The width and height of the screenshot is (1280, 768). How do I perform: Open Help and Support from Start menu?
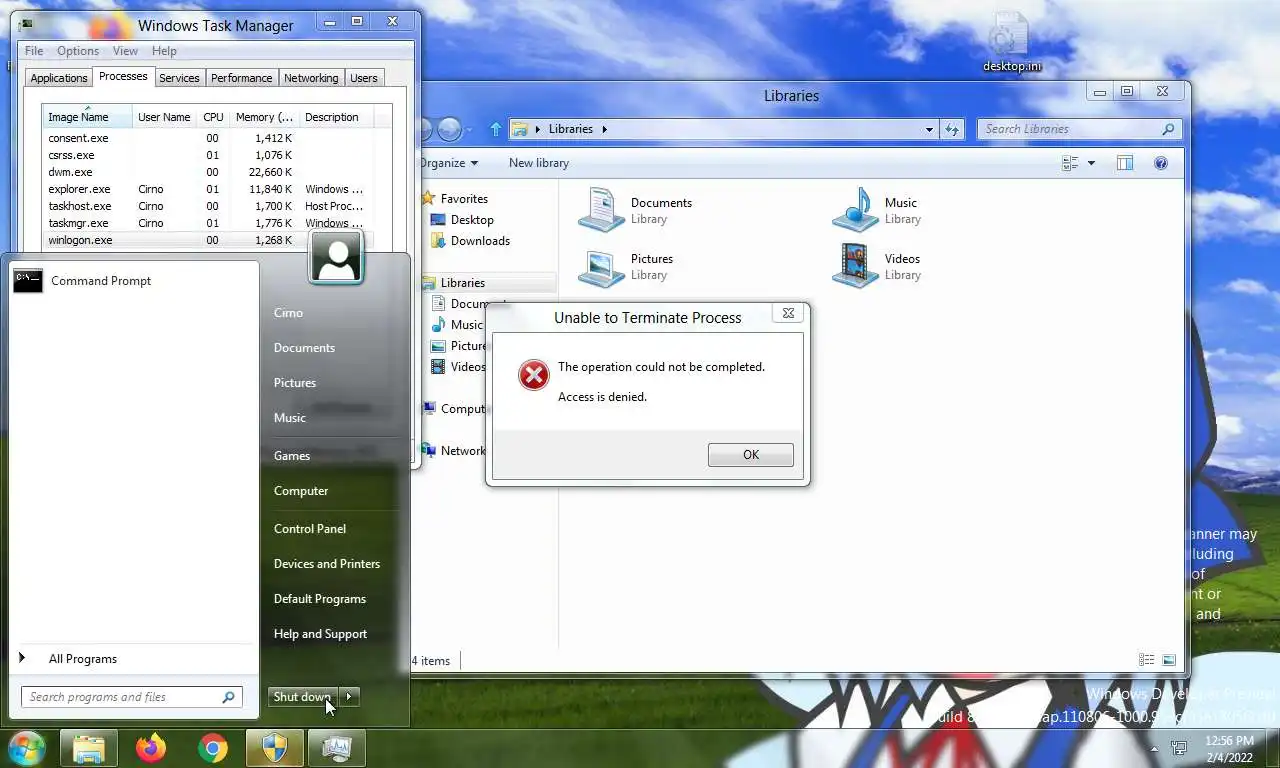point(320,634)
